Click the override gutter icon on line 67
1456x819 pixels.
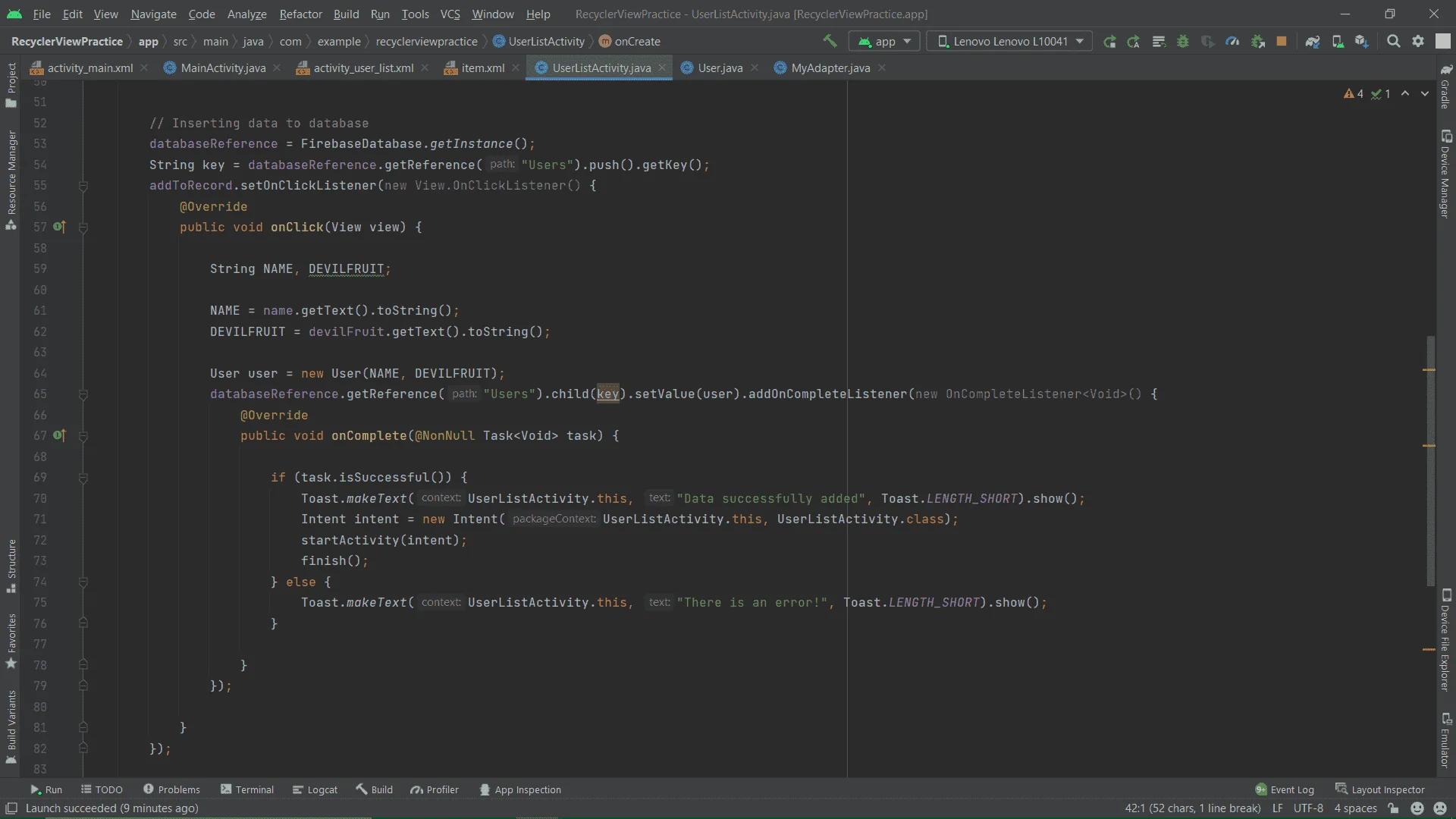(59, 435)
